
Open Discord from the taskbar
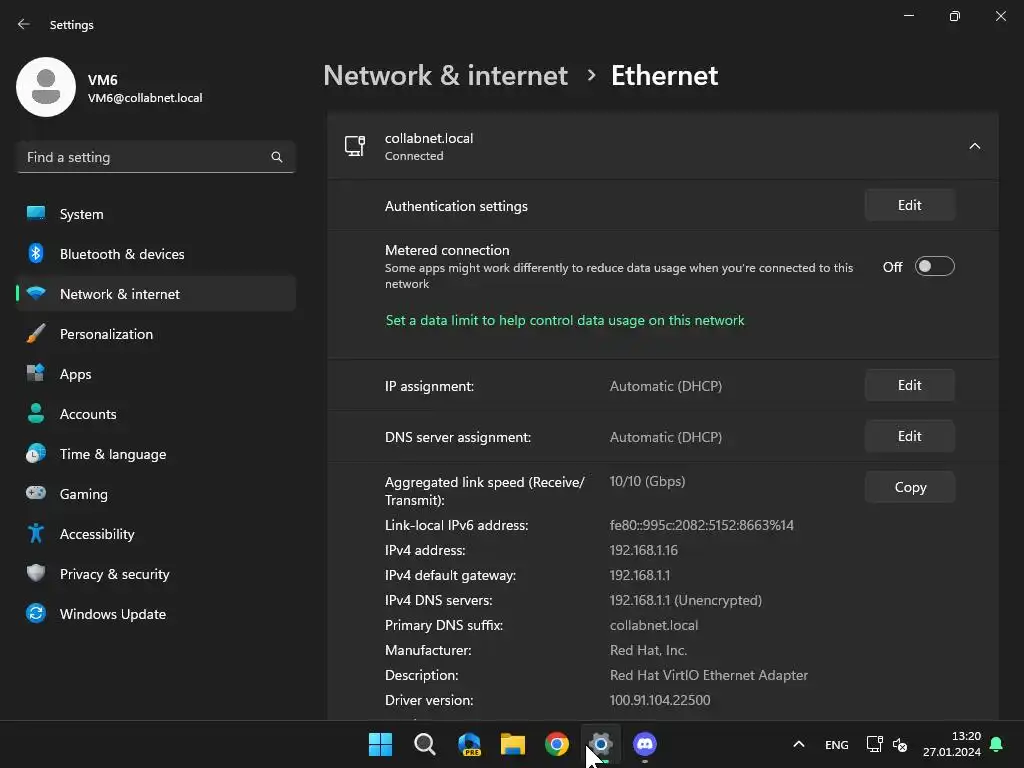pyautogui.click(x=645, y=744)
